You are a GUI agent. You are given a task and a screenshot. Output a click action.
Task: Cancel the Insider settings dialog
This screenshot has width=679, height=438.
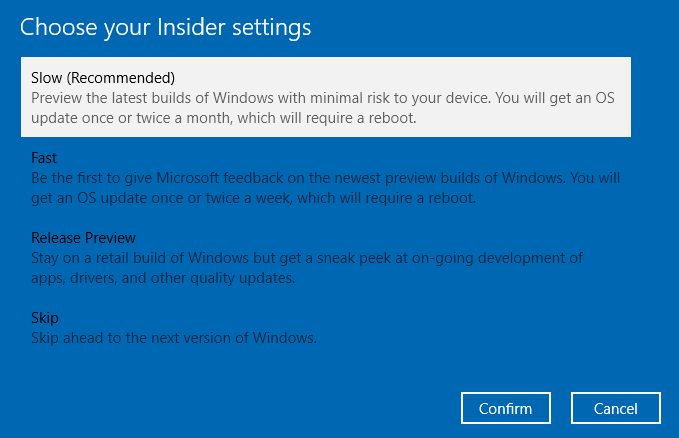616,408
